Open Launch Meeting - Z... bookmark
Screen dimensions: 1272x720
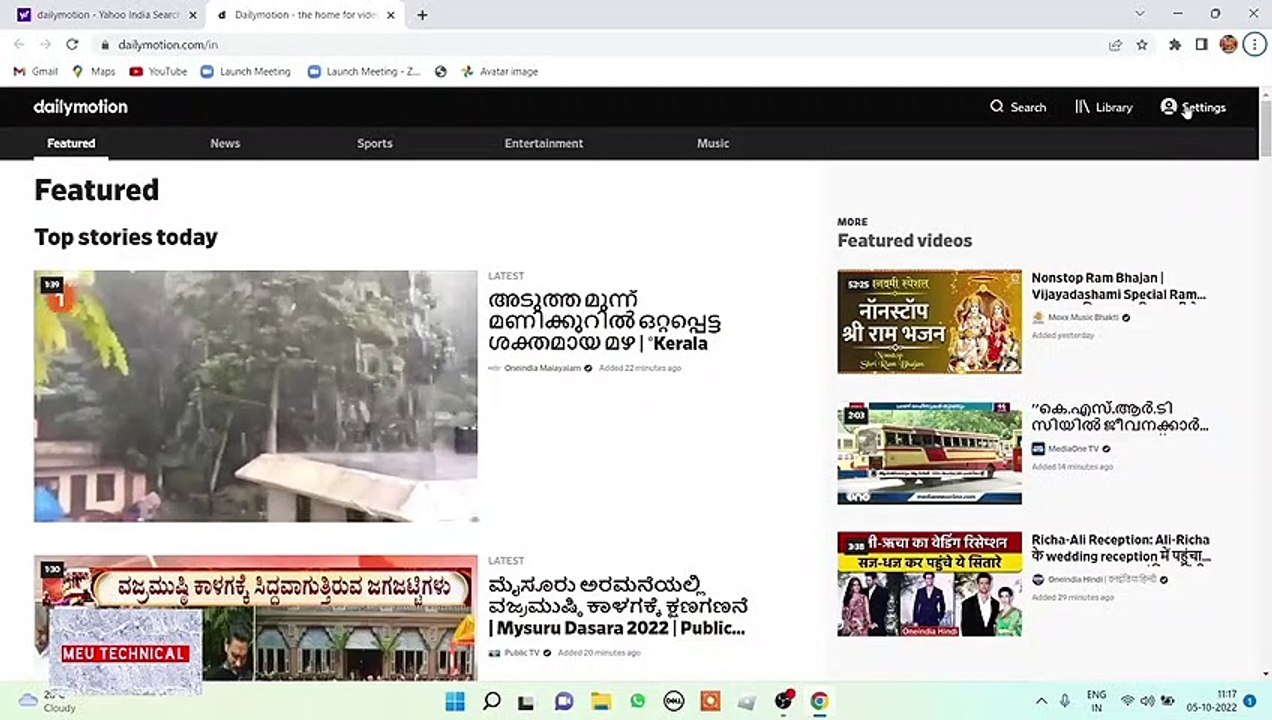(365, 72)
